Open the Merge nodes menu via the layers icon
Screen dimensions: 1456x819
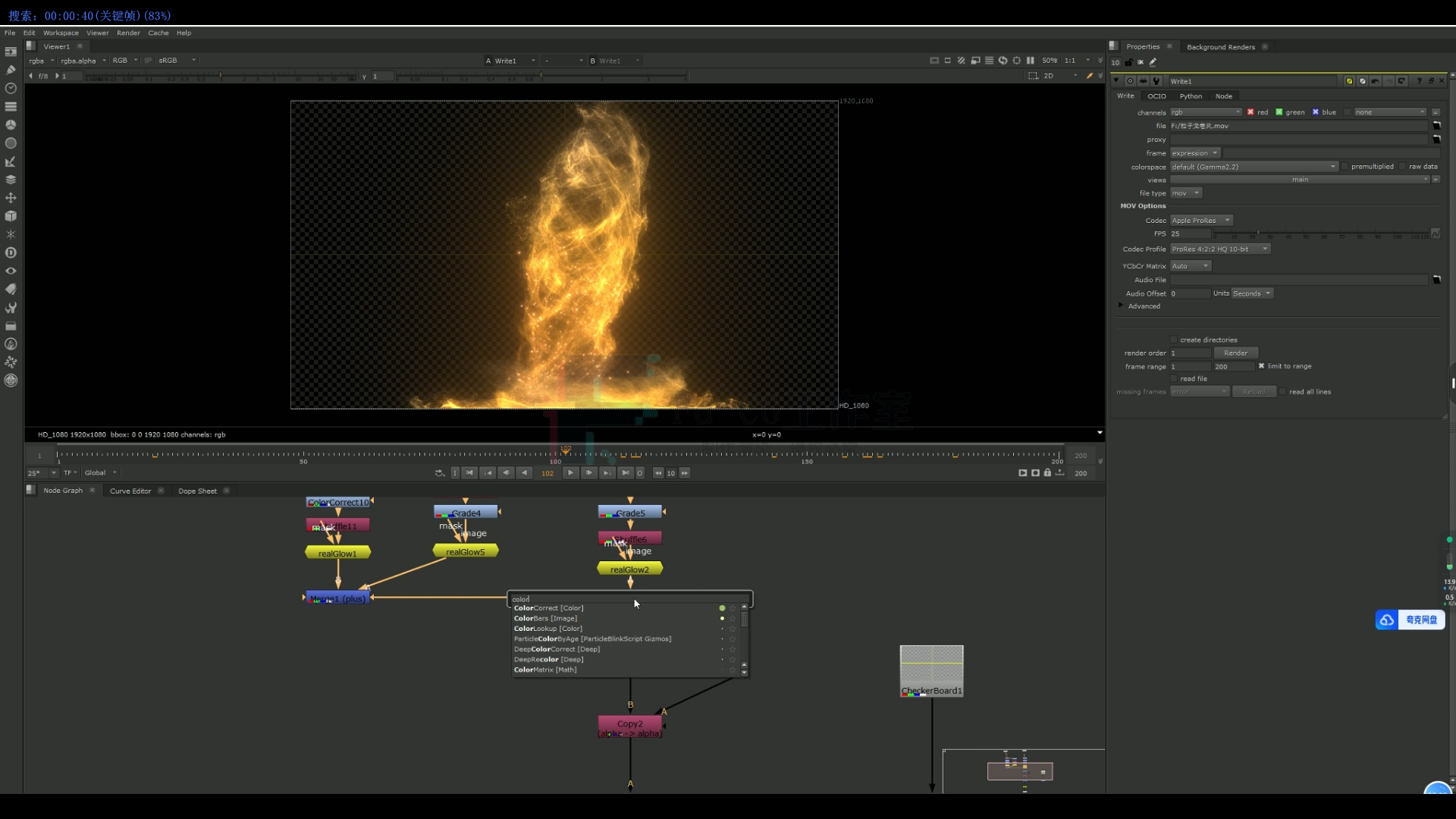tap(11, 180)
